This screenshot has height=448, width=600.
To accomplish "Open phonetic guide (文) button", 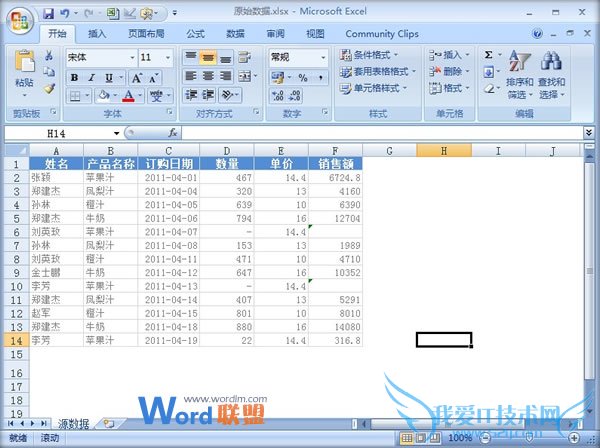I will tap(157, 96).
